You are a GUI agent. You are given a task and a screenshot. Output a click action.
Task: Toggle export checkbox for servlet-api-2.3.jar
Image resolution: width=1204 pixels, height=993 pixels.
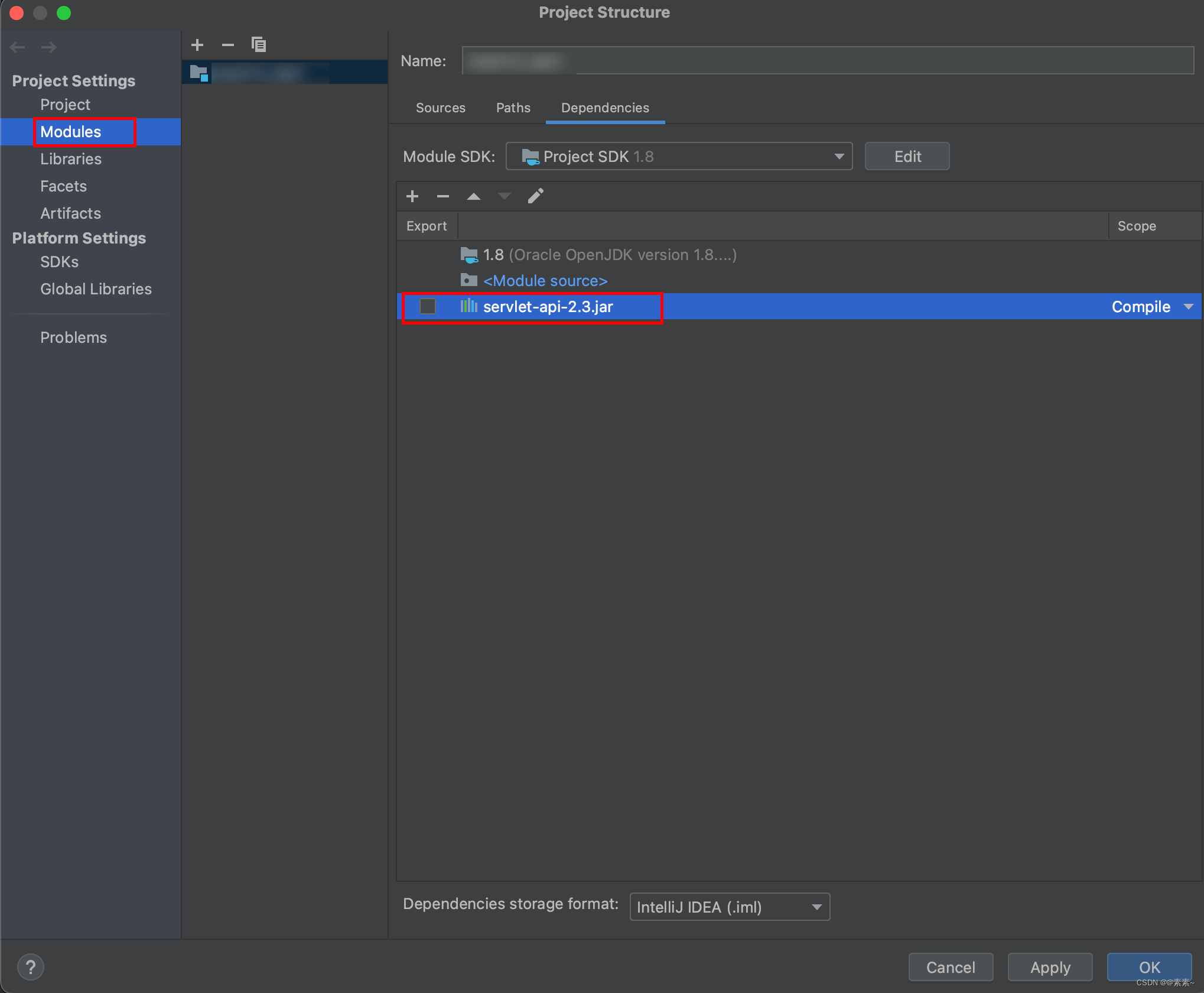coord(427,306)
